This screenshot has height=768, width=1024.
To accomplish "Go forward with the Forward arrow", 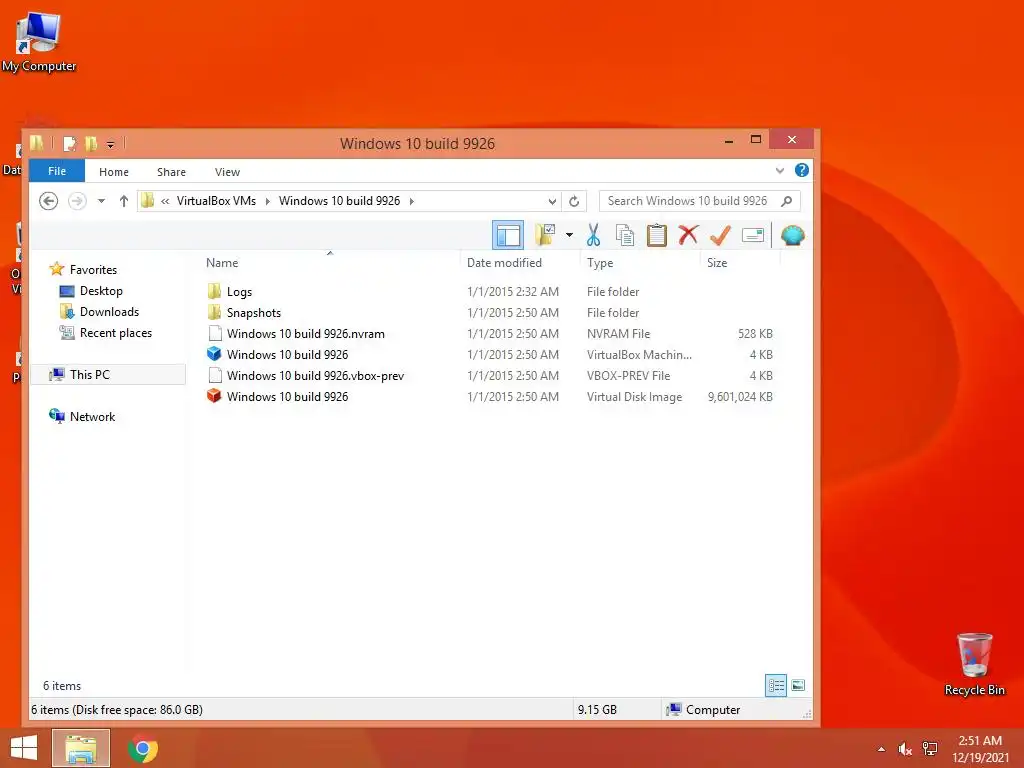I will tap(77, 201).
